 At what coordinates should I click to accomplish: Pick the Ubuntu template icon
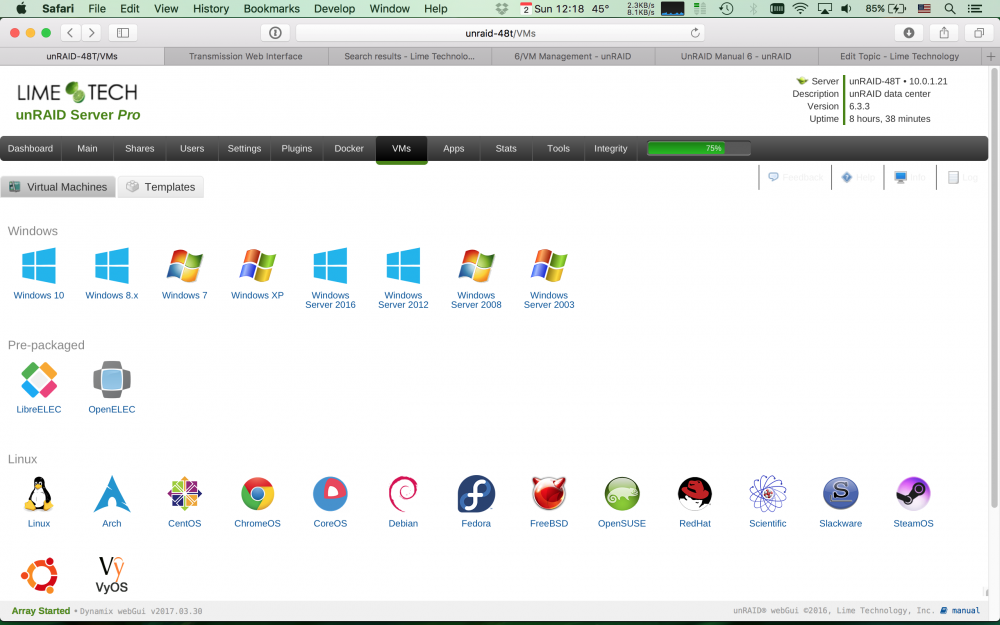pos(39,575)
